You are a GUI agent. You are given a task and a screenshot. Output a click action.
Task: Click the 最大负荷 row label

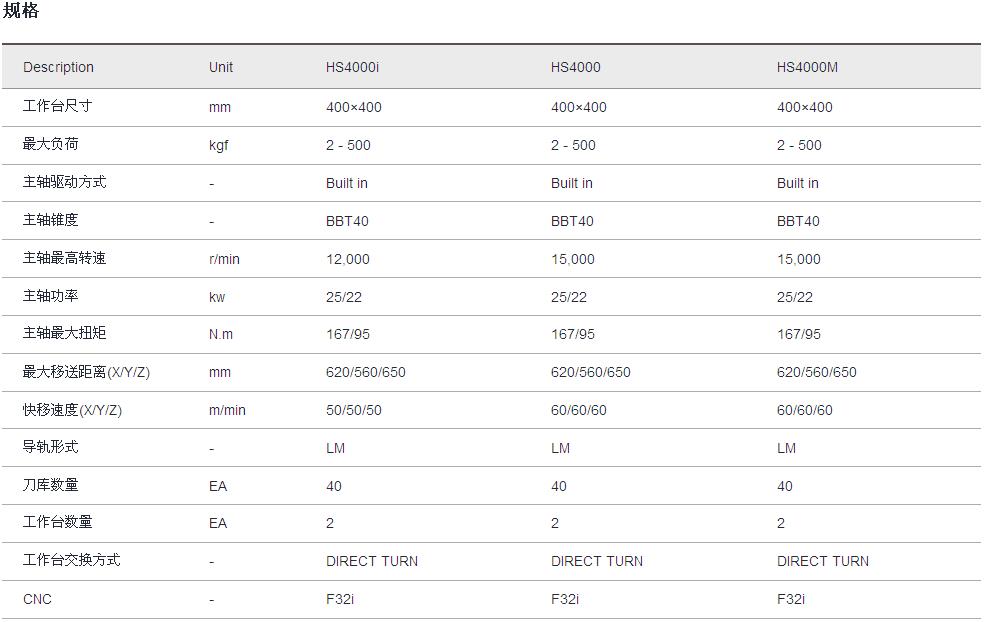click(51, 144)
